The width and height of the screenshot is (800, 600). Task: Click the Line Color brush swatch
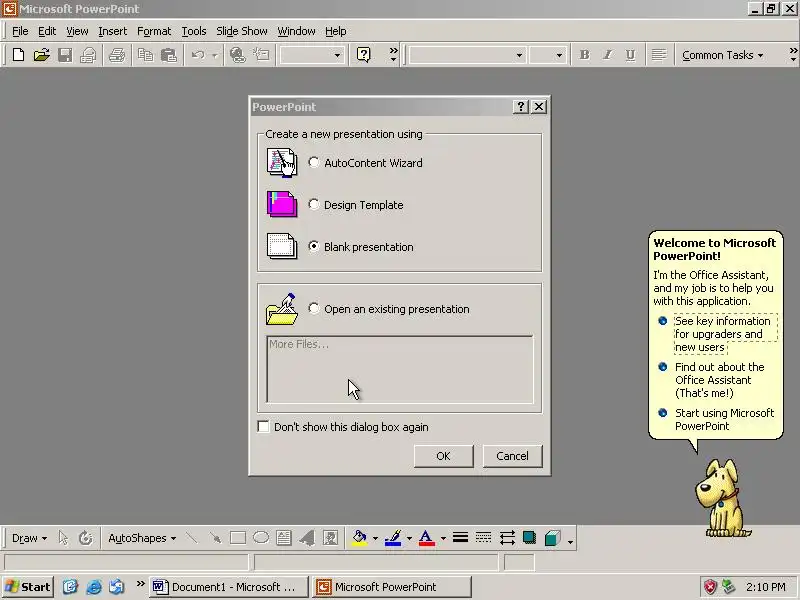pos(393,538)
